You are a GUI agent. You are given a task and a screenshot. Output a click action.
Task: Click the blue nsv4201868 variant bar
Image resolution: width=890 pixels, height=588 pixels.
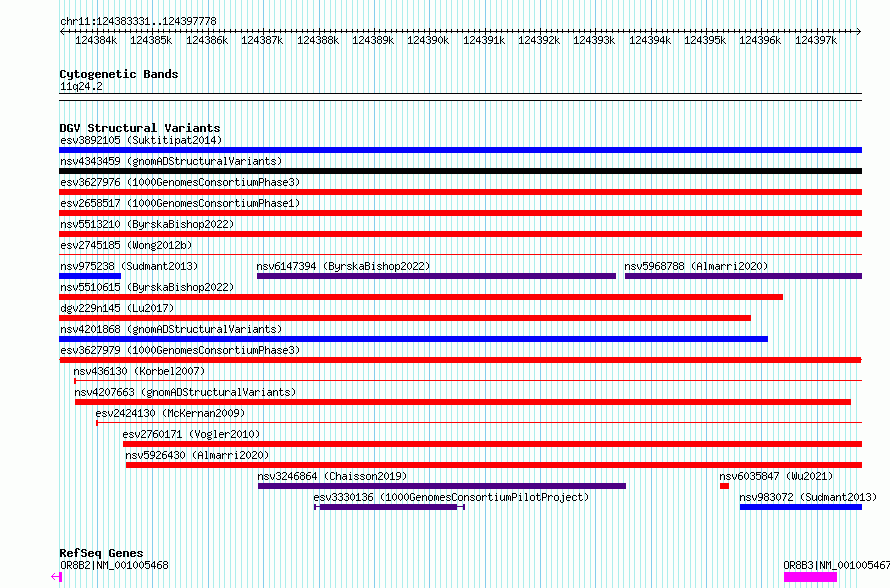click(413, 339)
